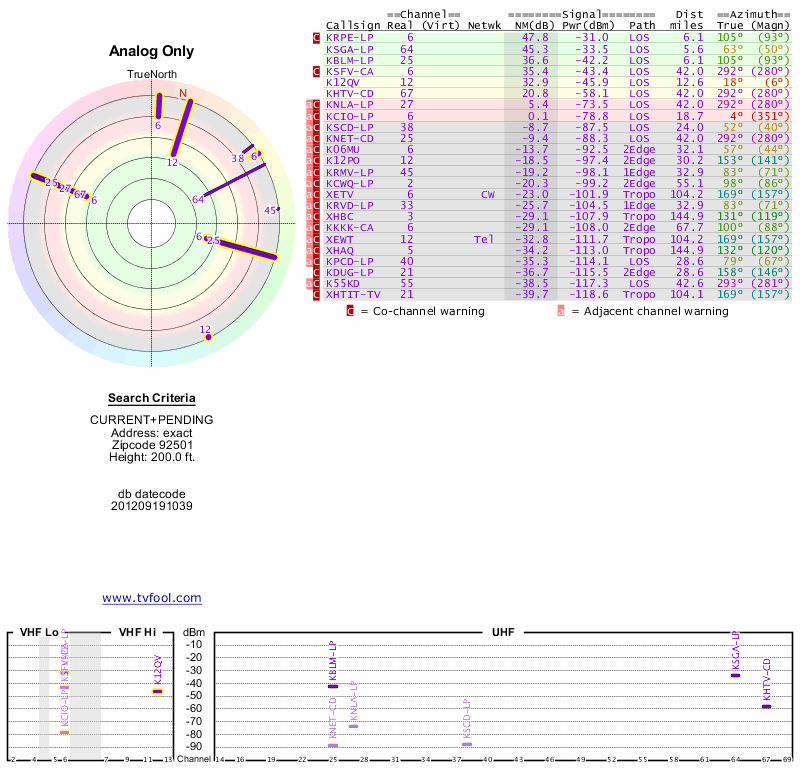The height and width of the screenshot is (768, 800).
Task: Click the db datecode 201209191039 value
Action: 152,506
